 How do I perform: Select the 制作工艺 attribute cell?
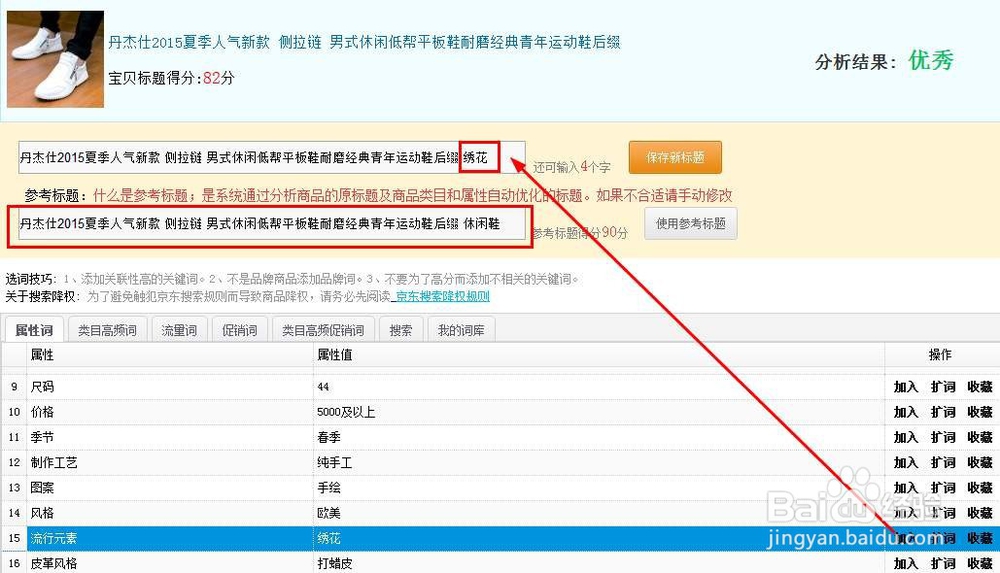pyautogui.click(x=170, y=463)
